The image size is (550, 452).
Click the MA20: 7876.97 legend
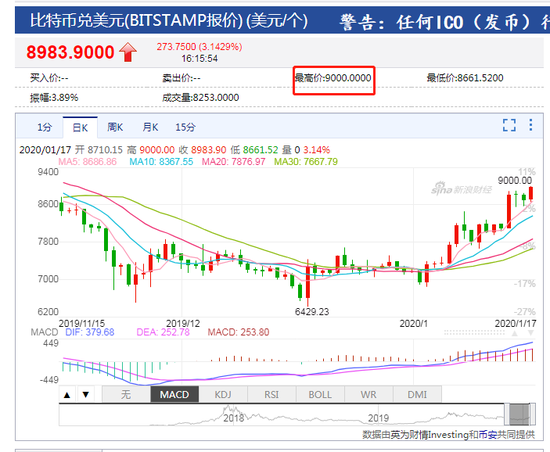coord(234,161)
